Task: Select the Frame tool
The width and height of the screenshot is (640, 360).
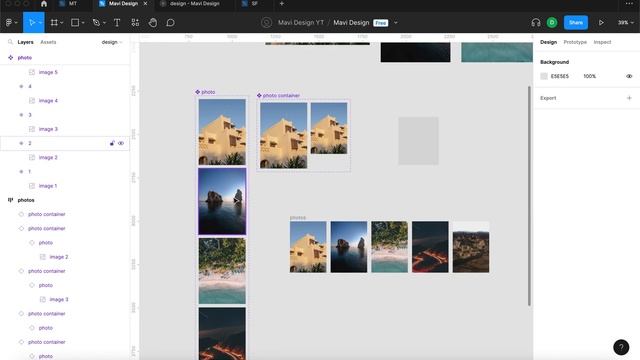Action: coord(54,23)
